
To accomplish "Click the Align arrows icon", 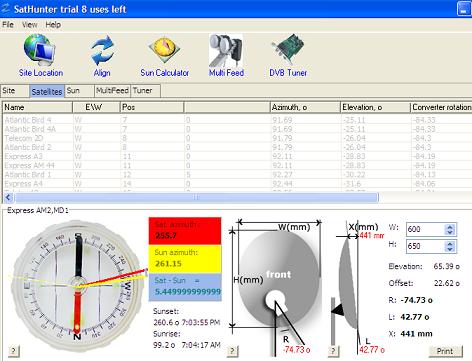I will tap(102, 51).
